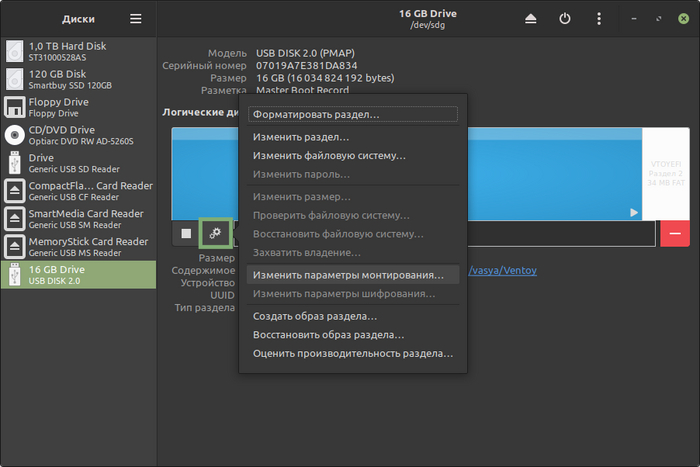
Task: Click 'Изменить файловую систему…' entry
Action: coord(329,155)
